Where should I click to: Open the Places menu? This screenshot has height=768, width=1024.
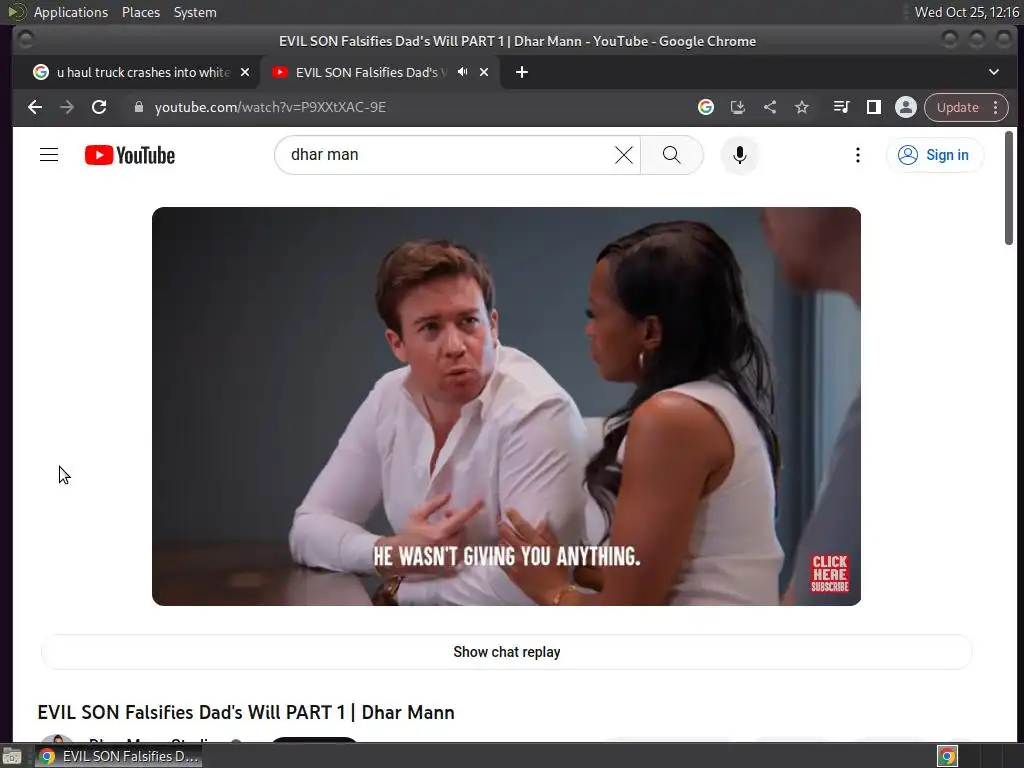coord(140,12)
